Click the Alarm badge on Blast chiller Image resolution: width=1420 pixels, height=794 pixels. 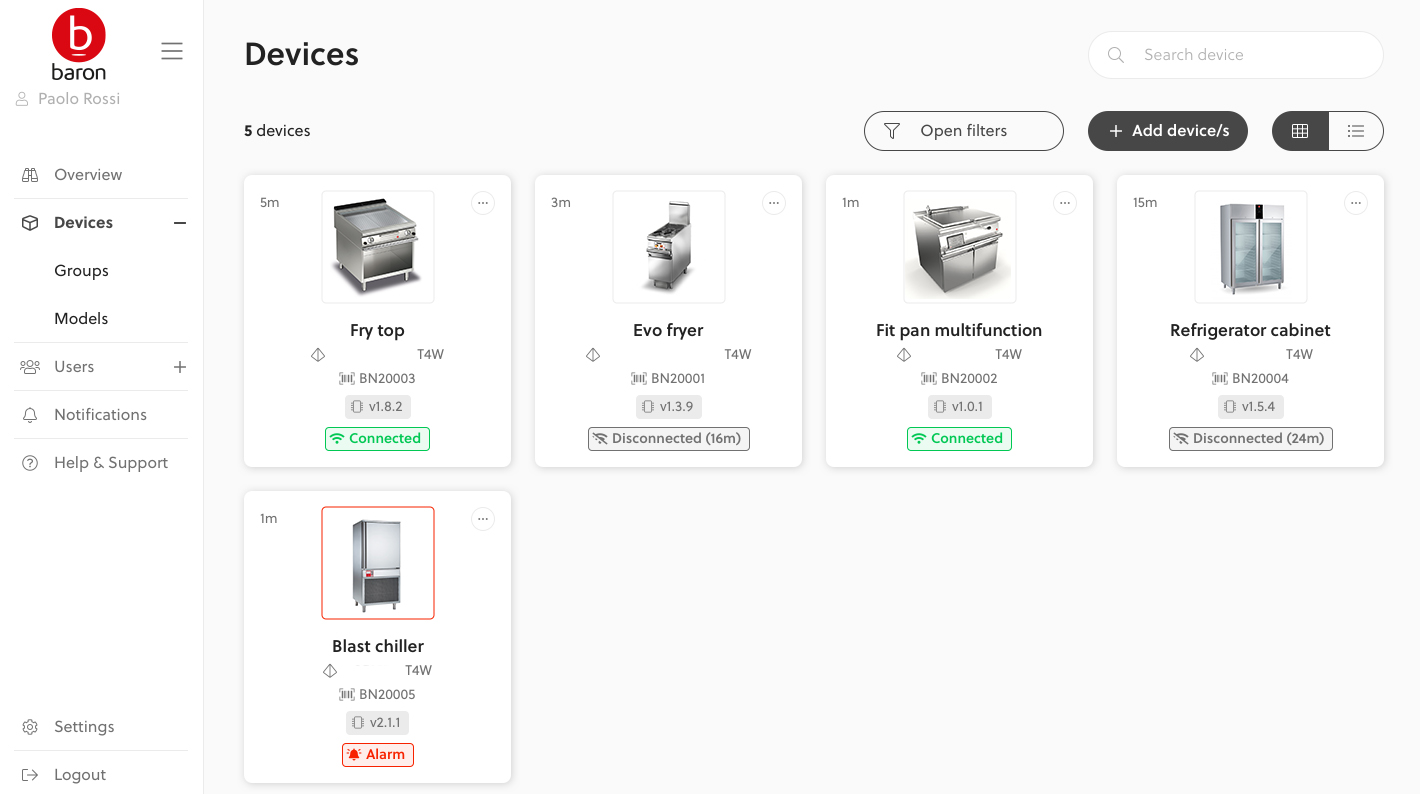(378, 755)
